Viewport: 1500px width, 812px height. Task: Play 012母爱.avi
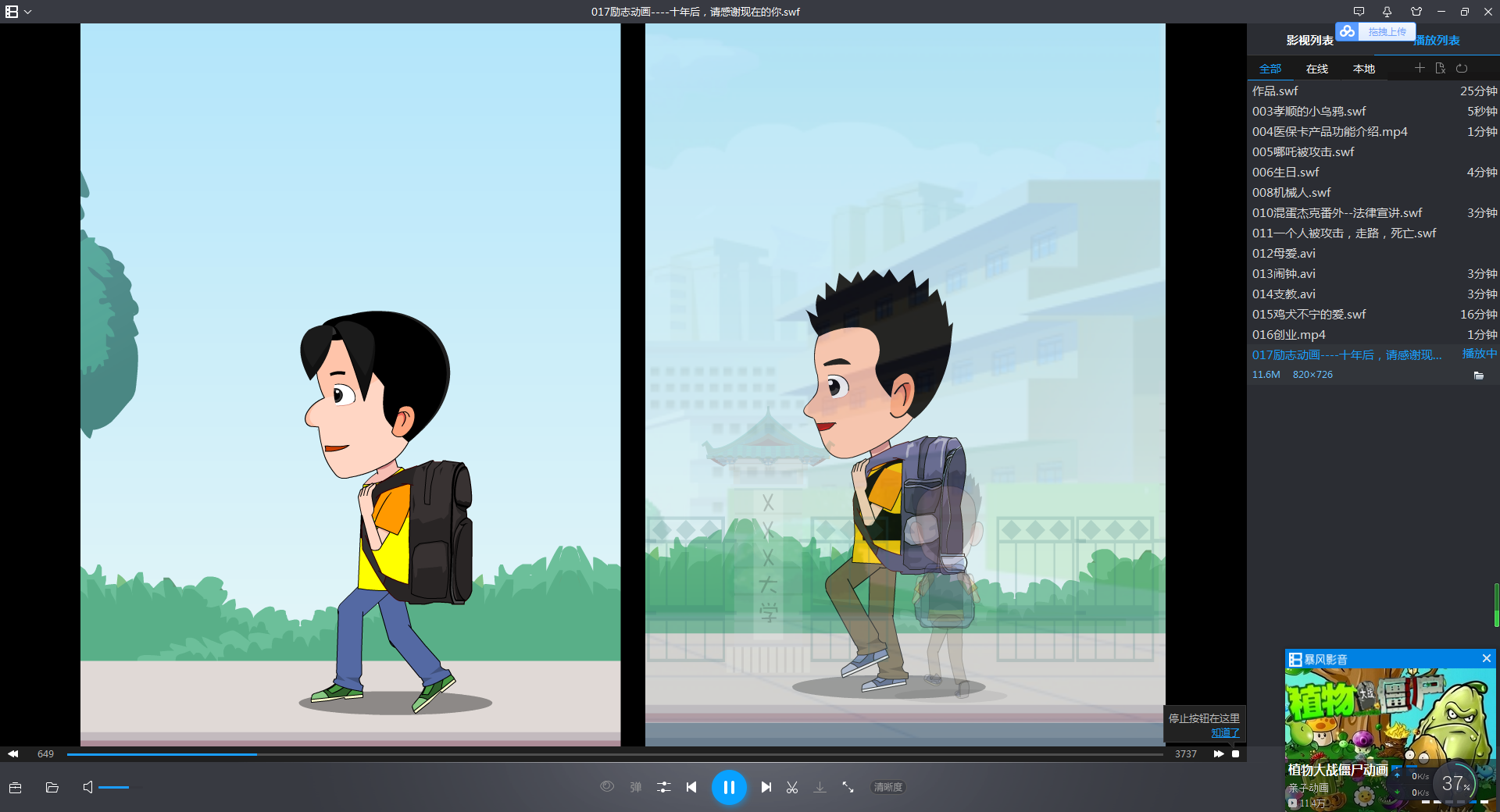(1373, 254)
